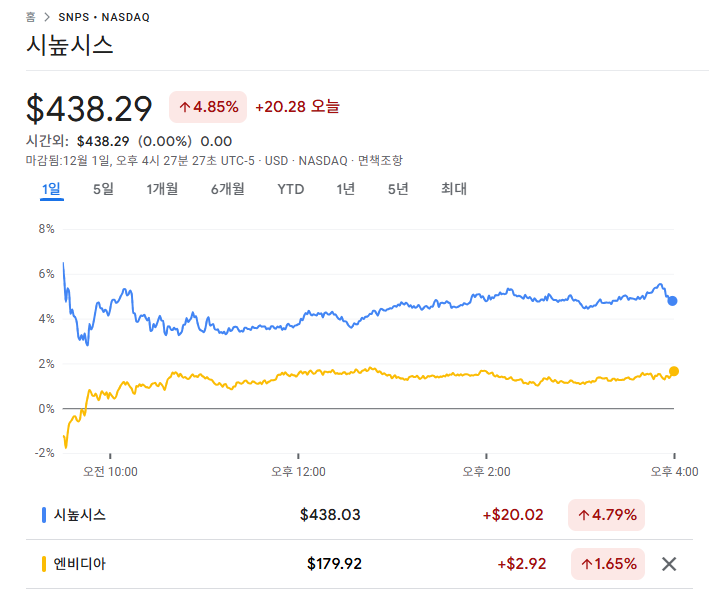This screenshot has height=598, width=709.
Task: Go to 홈 breadcrumb link
Action: [31, 17]
